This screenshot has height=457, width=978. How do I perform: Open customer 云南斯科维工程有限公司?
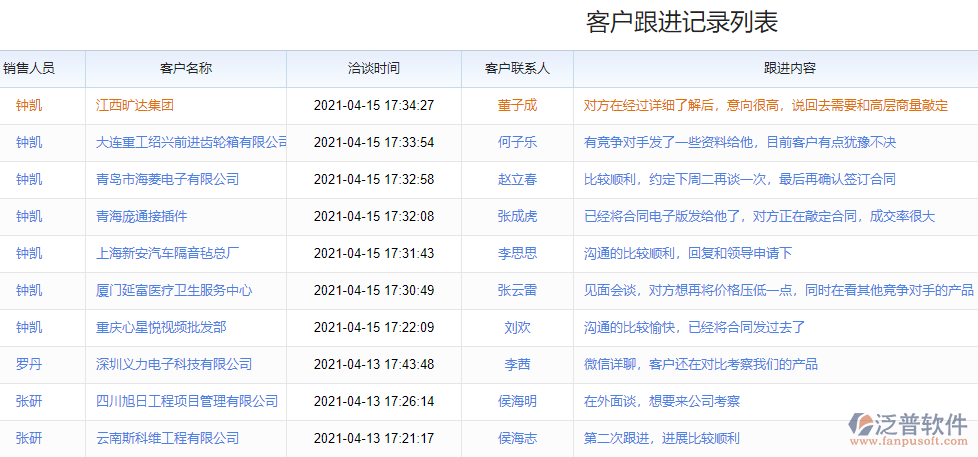pyautogui.click(x=167, y=438)
